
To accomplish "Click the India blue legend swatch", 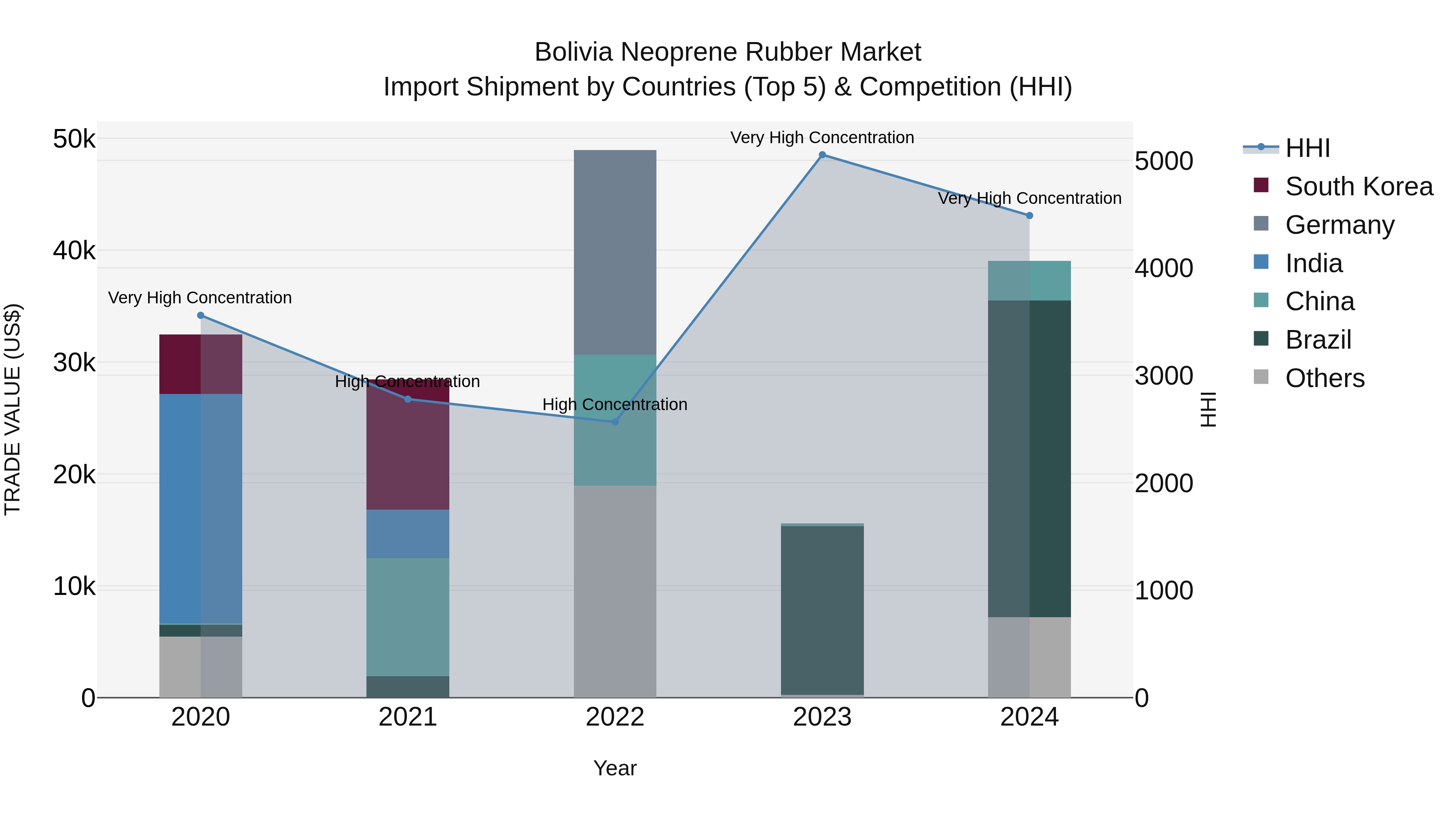I will click(x=1261, y=262).
